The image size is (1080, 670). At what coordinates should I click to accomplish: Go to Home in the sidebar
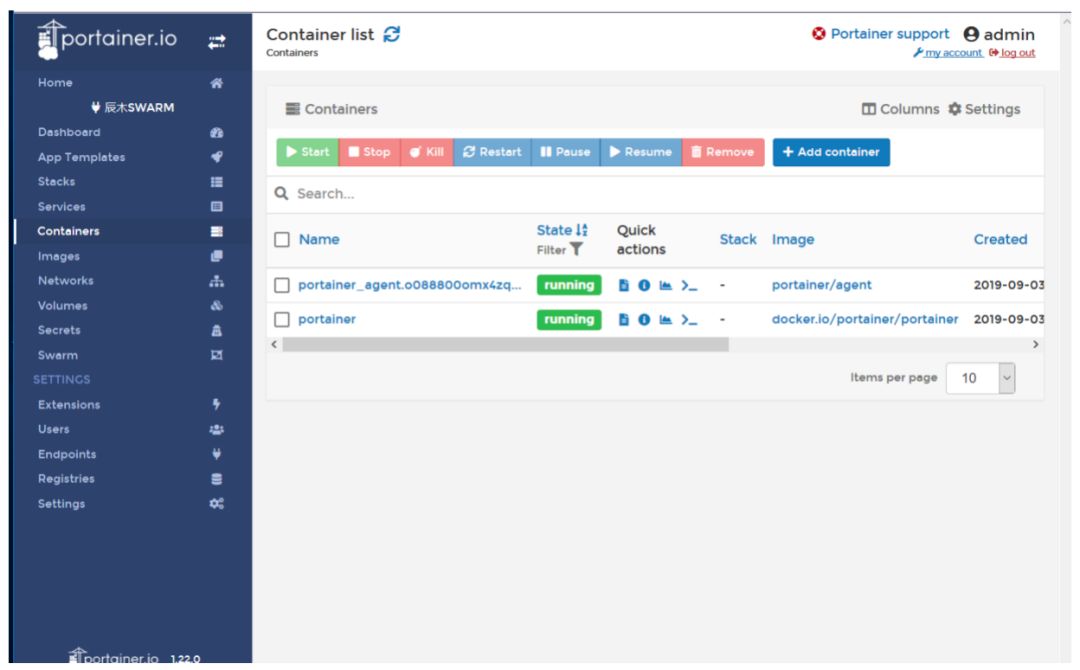pyautogui.click(x=55, y=83)
